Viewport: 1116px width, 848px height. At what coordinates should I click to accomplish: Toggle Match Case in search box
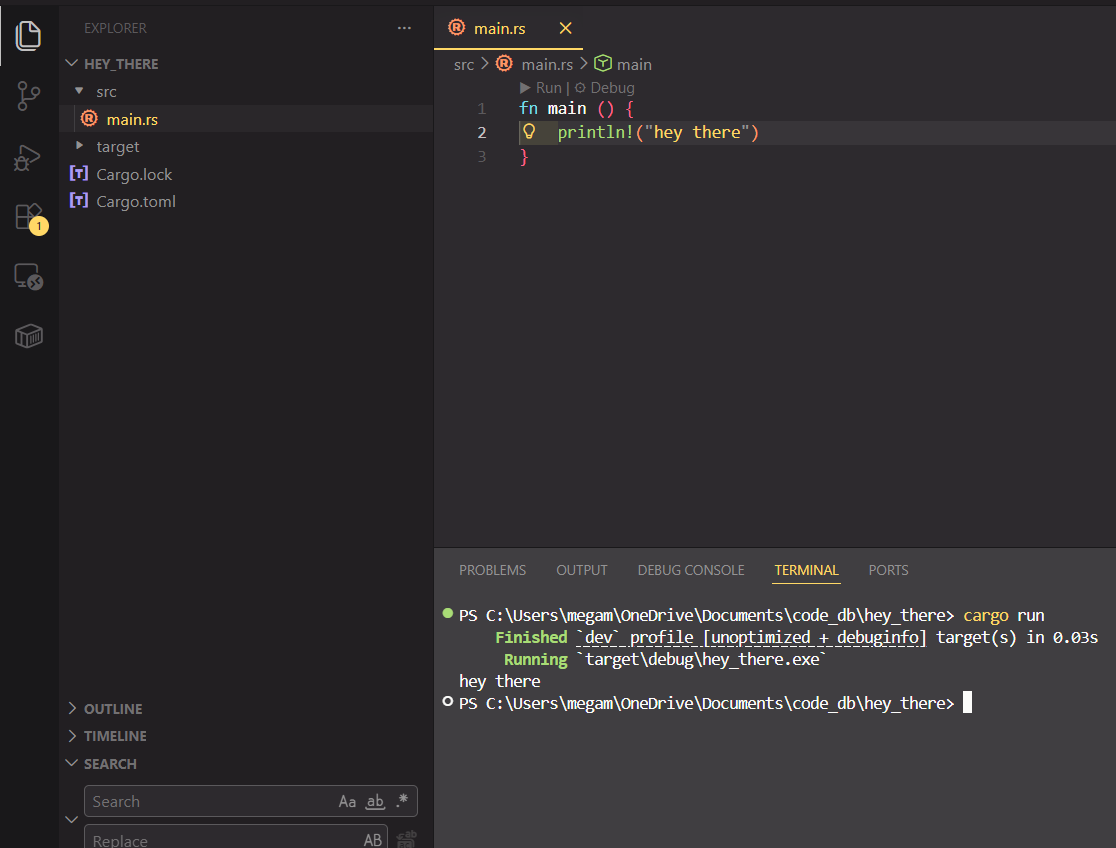click(347, 802)
